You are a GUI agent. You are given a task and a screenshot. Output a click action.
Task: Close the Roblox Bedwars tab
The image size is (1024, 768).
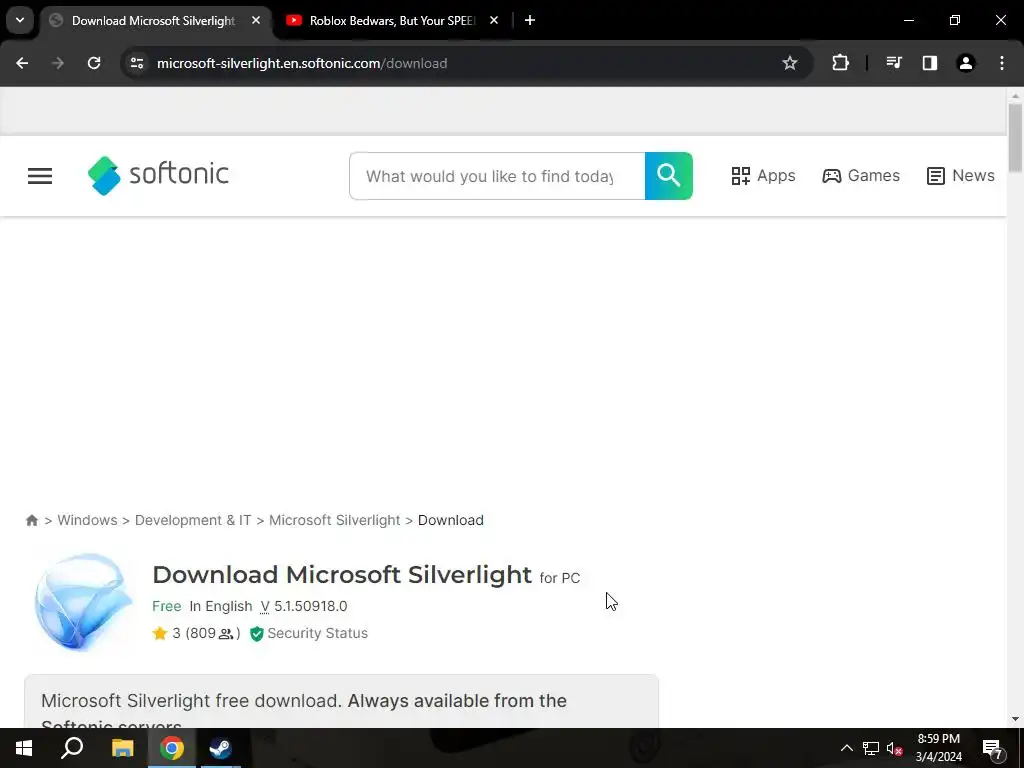tap(494, 21)
